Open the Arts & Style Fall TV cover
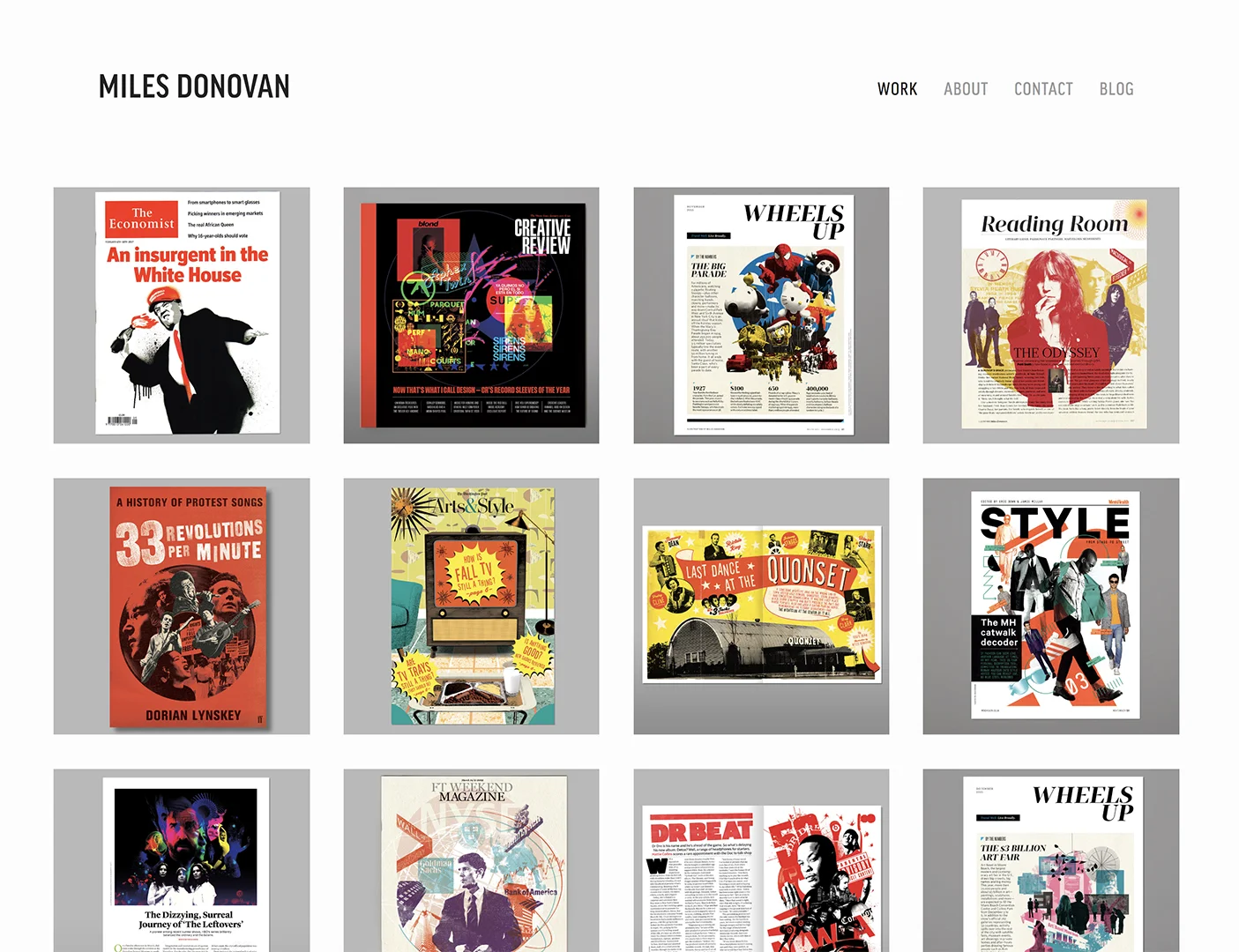 point(471,606)
